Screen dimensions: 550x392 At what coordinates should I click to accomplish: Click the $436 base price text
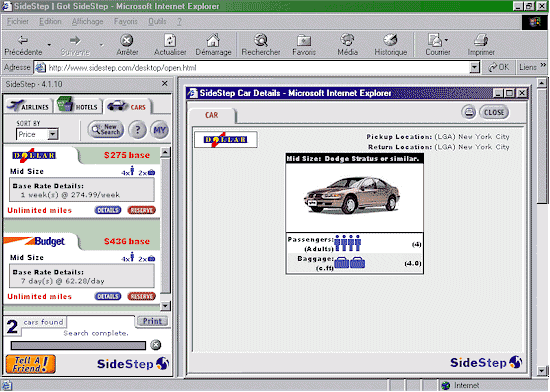[x=127, y=241]
